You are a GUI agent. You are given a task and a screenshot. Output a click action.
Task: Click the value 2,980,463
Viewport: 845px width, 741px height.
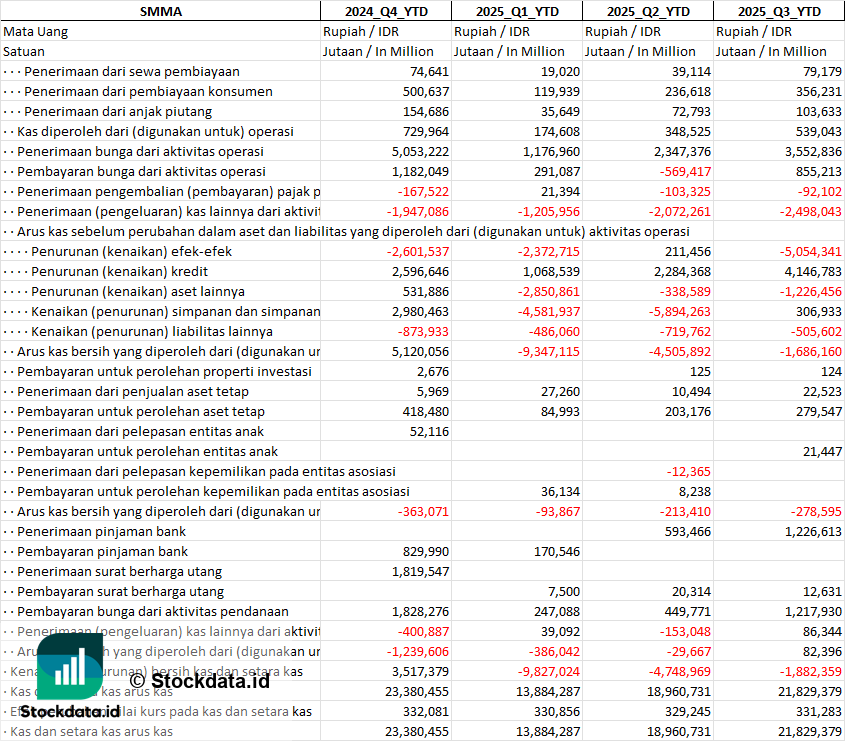tap(420, 311)
